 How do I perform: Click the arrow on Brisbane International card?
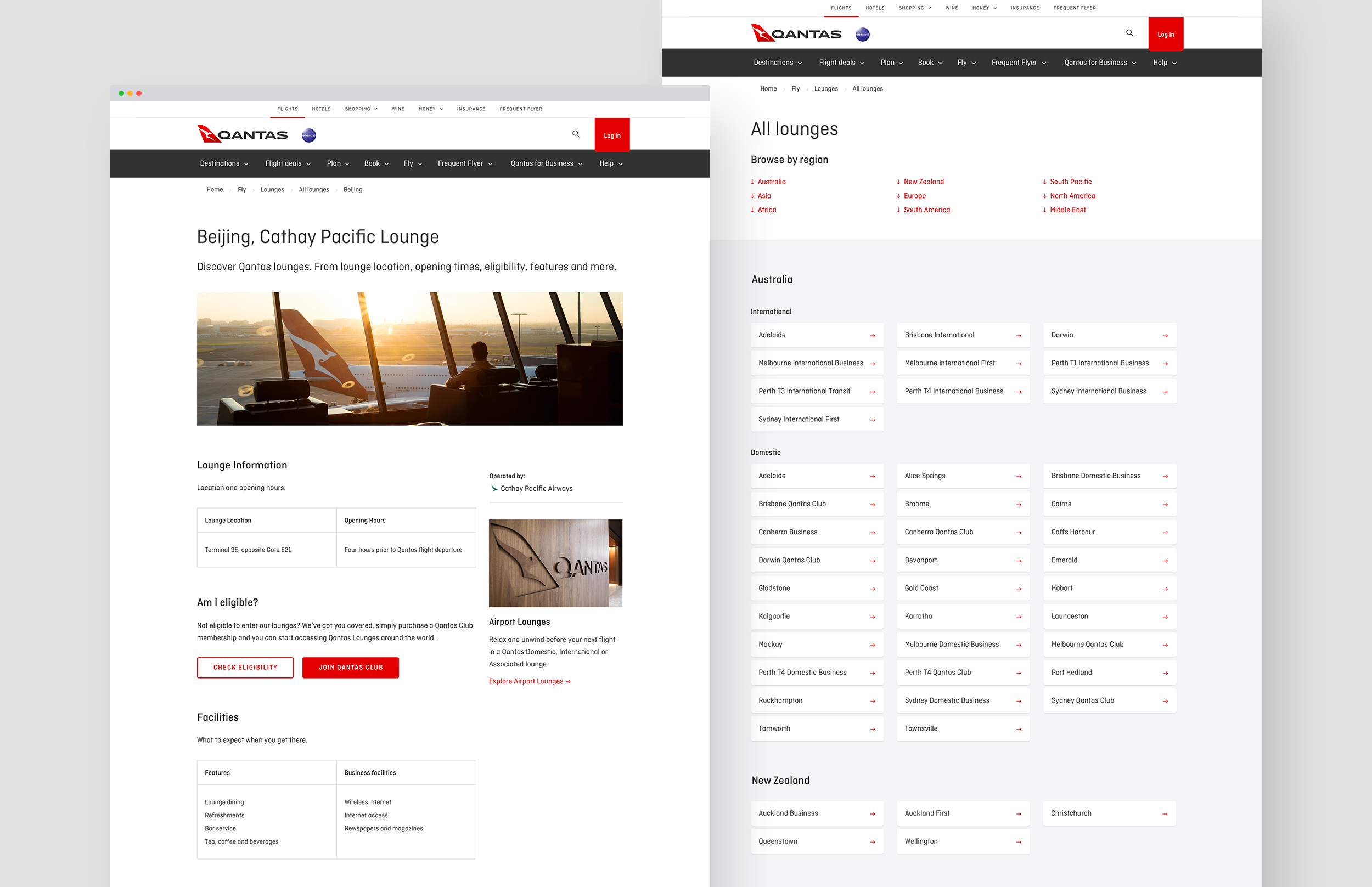point(1019,336)
